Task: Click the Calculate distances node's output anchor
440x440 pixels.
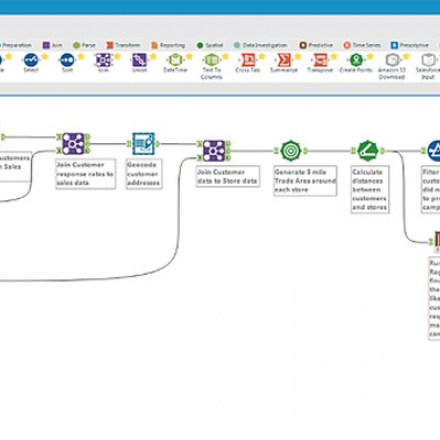Action: (x=382, y=151)
